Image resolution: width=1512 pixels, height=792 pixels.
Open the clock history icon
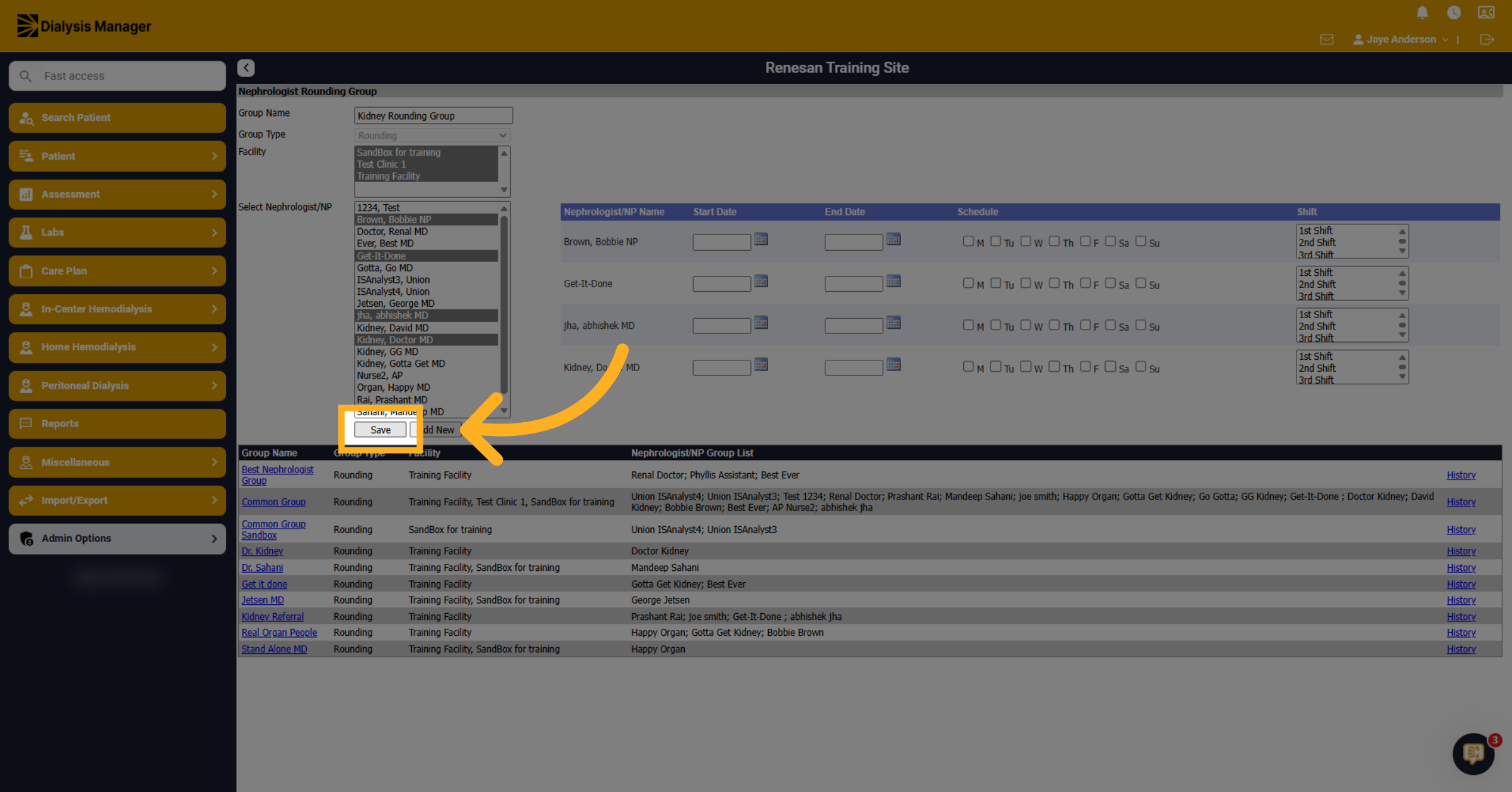tap(1453, 13)
